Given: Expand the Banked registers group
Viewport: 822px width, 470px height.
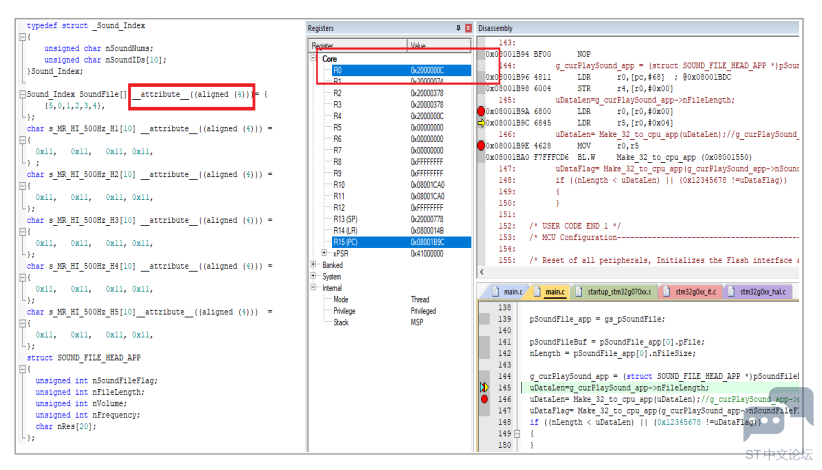Looking at the screenshot, I should (313, 265).
